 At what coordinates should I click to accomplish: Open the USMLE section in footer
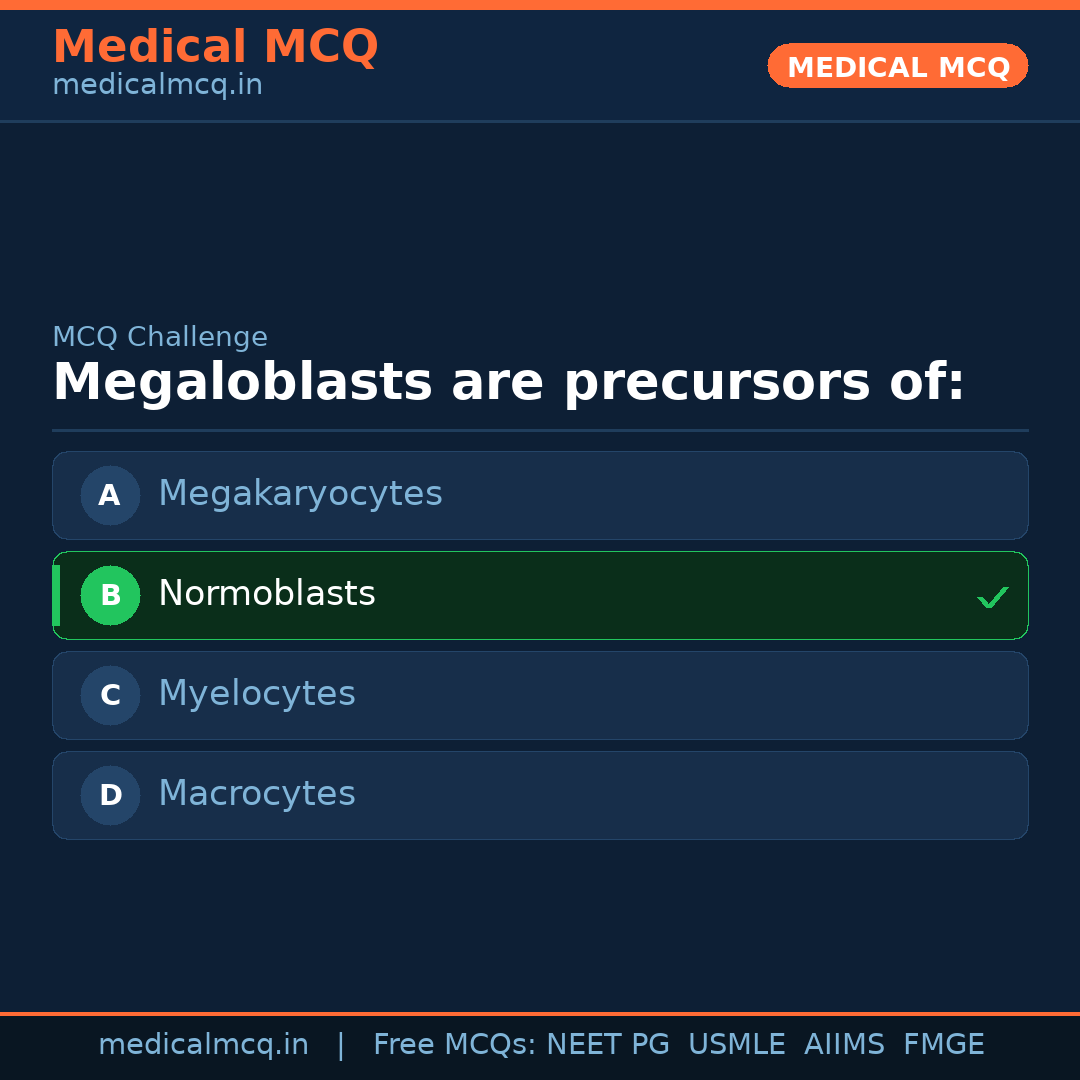coord(737,1044)
